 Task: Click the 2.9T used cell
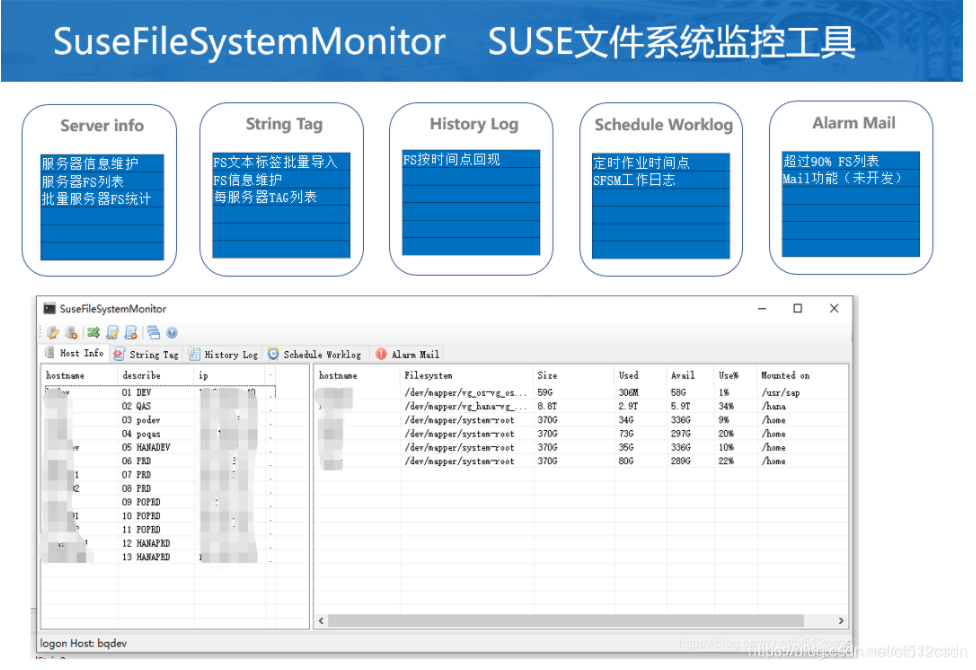click(627, 407)
